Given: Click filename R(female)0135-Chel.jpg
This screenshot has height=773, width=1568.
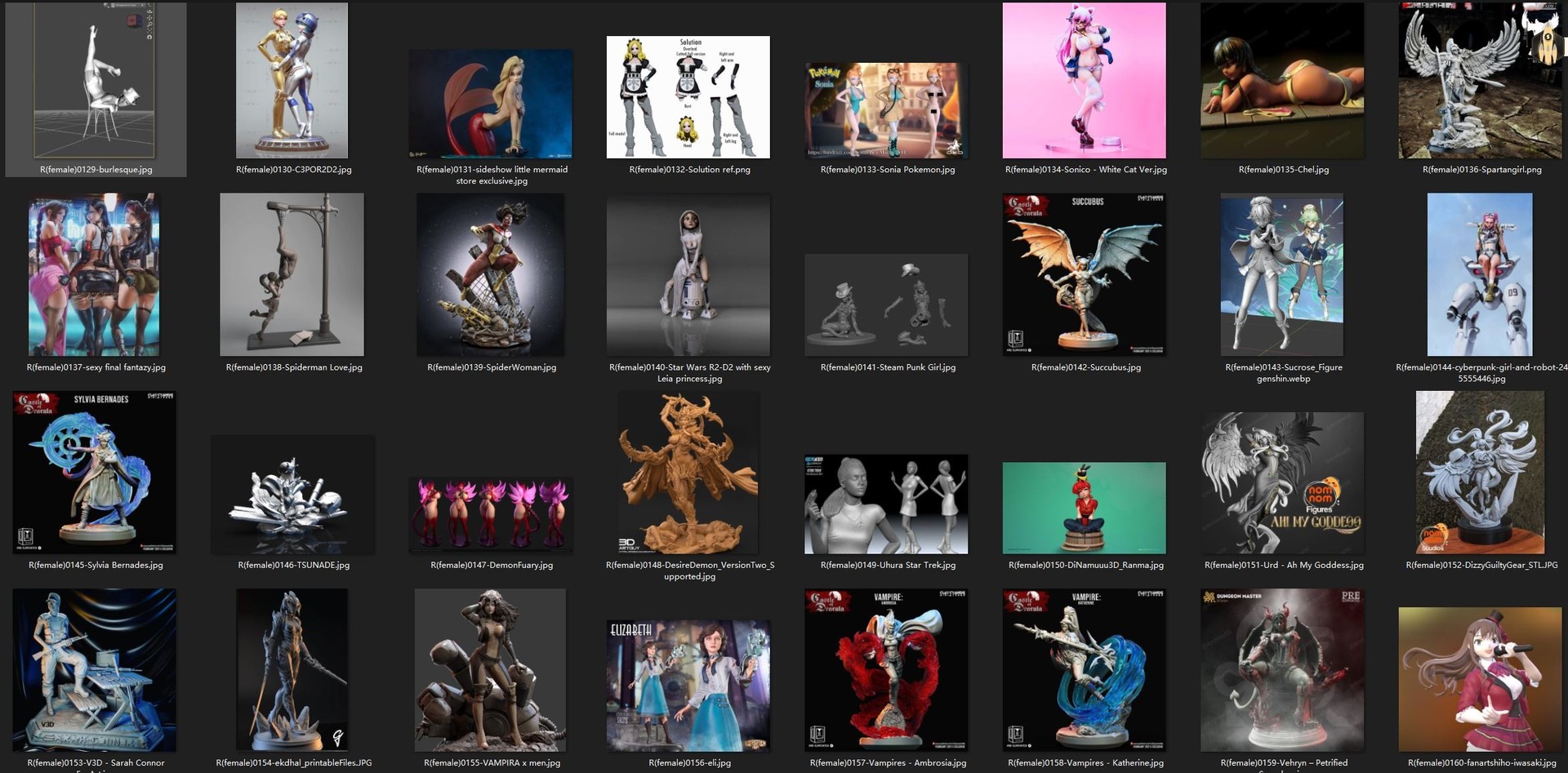Looking at the screenshot, I should [x=1284, y=170].
